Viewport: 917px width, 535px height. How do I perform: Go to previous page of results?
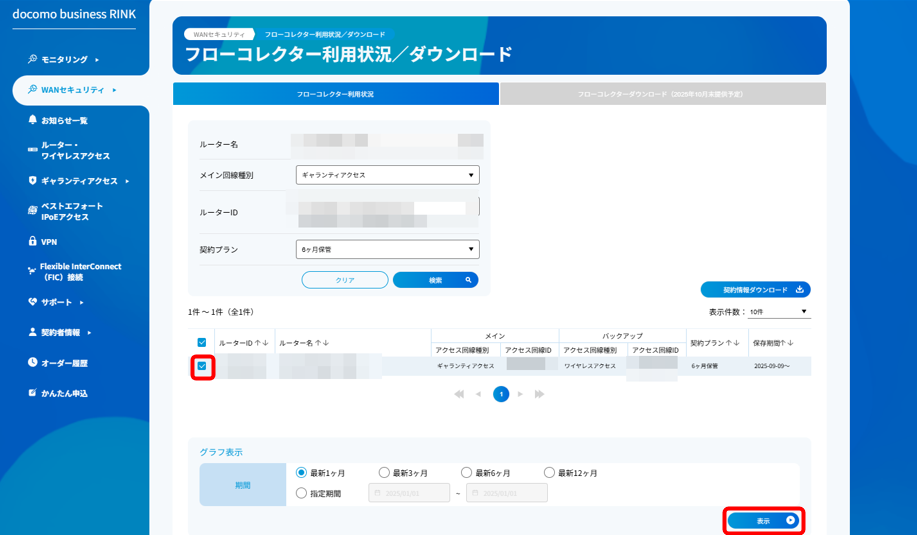click(478, 394)
